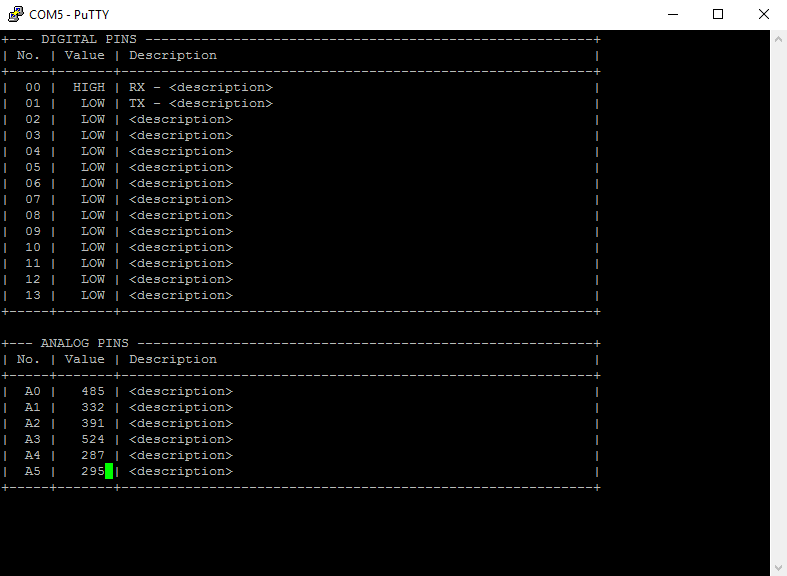Open the PuTTY system menu icon

point(16,14)
